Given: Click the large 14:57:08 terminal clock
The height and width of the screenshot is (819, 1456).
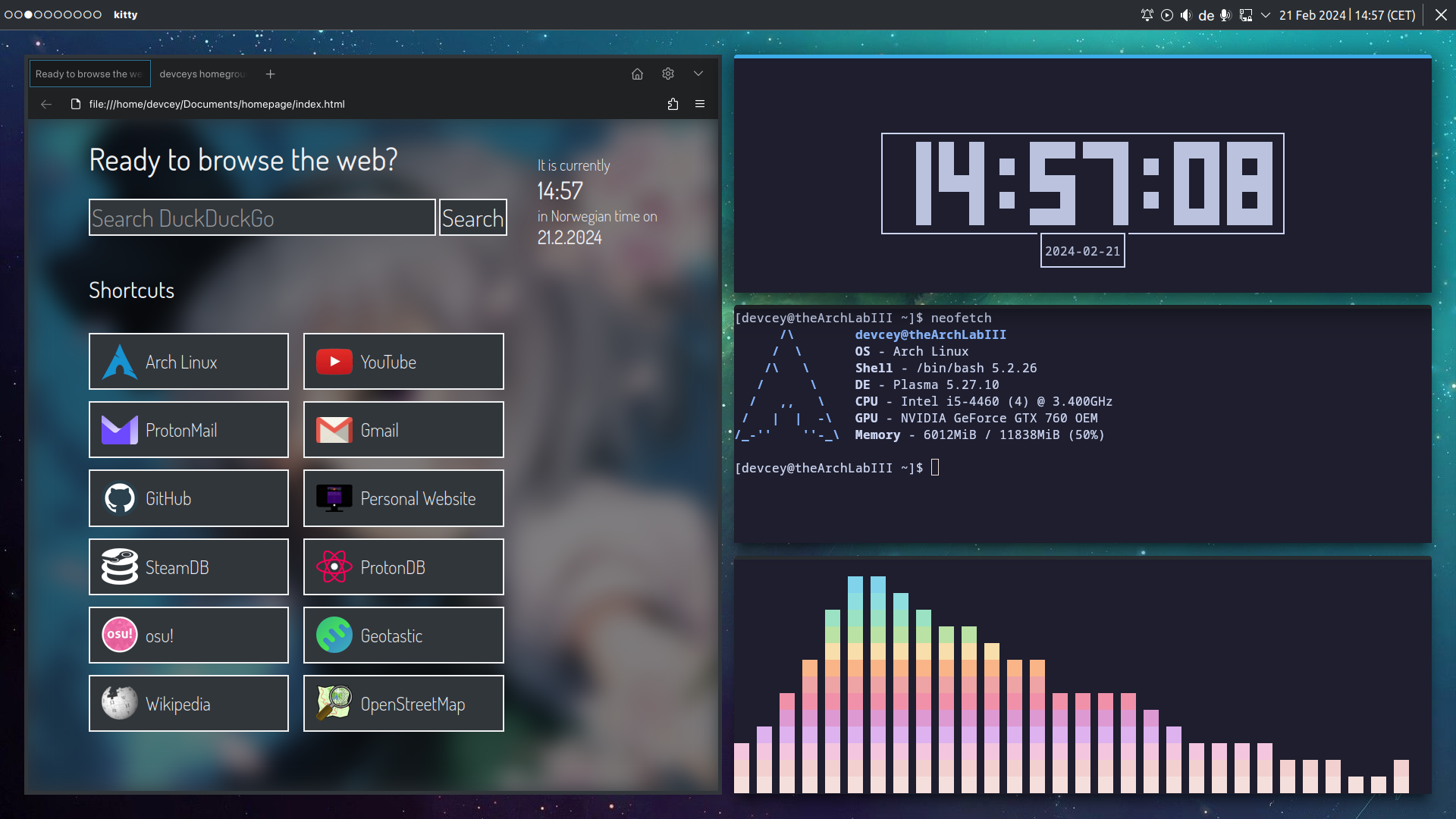Looking at the screenshot, I should pos(1082,183).
